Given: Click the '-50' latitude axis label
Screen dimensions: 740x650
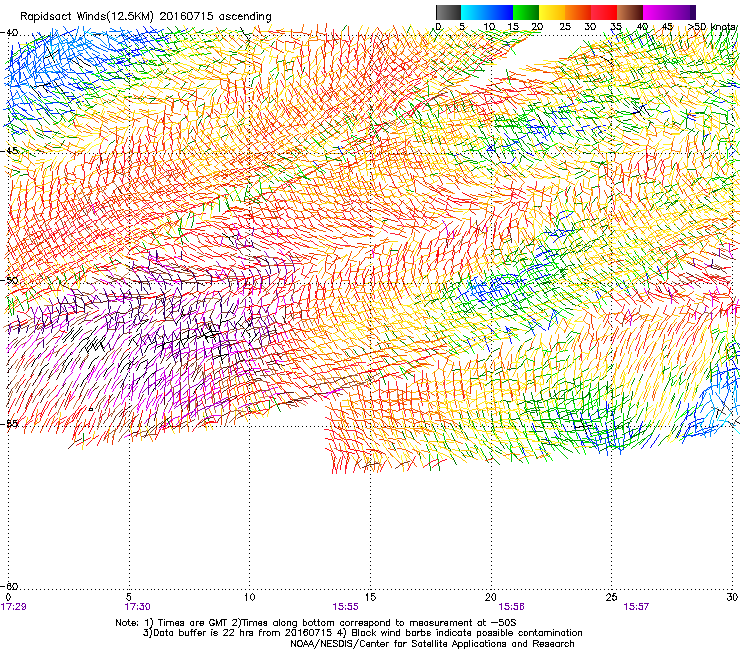Looking at the screenshot, I should pos(9,280).
